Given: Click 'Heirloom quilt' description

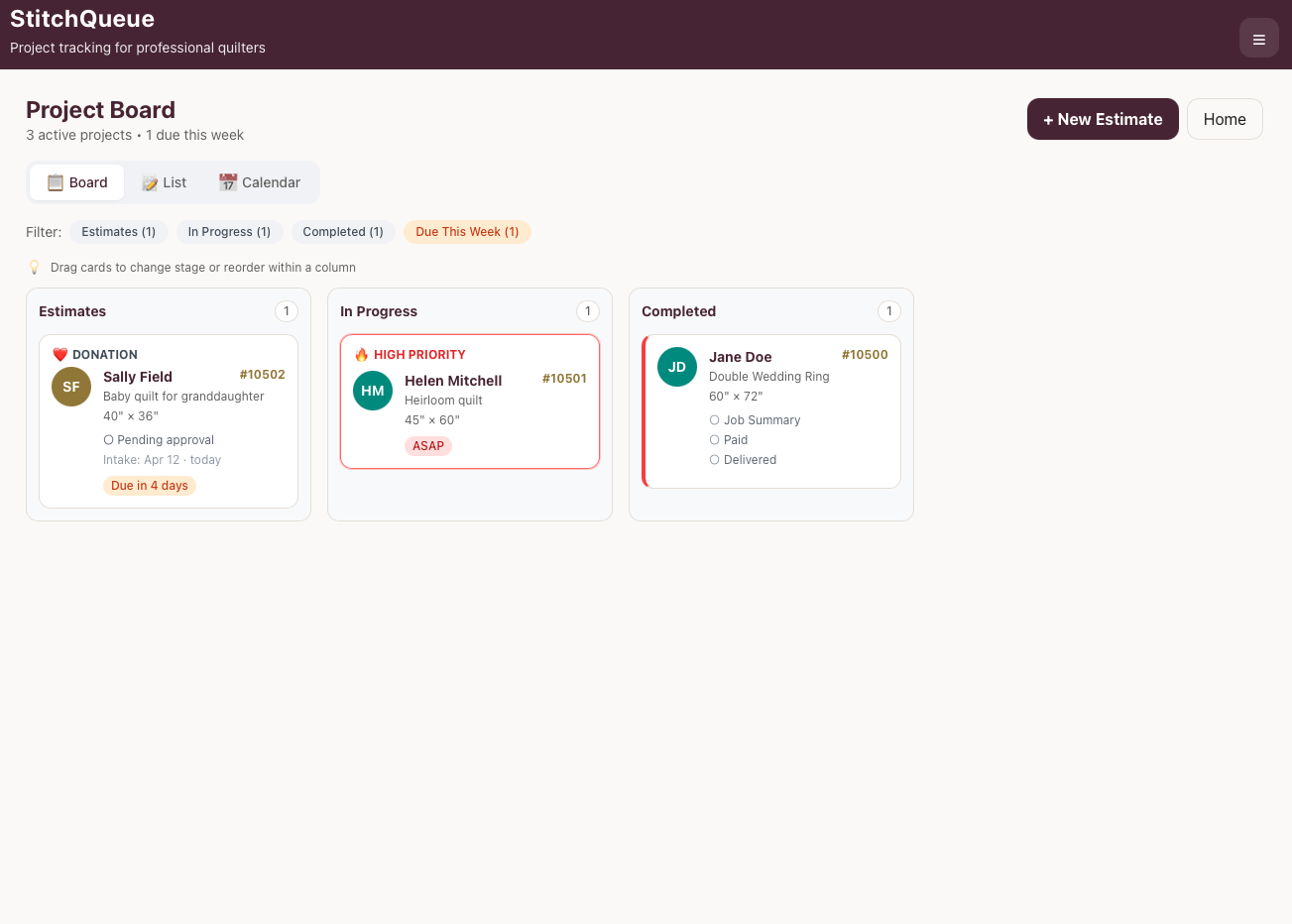Looking at the screenshot, I should coord(443,401).
